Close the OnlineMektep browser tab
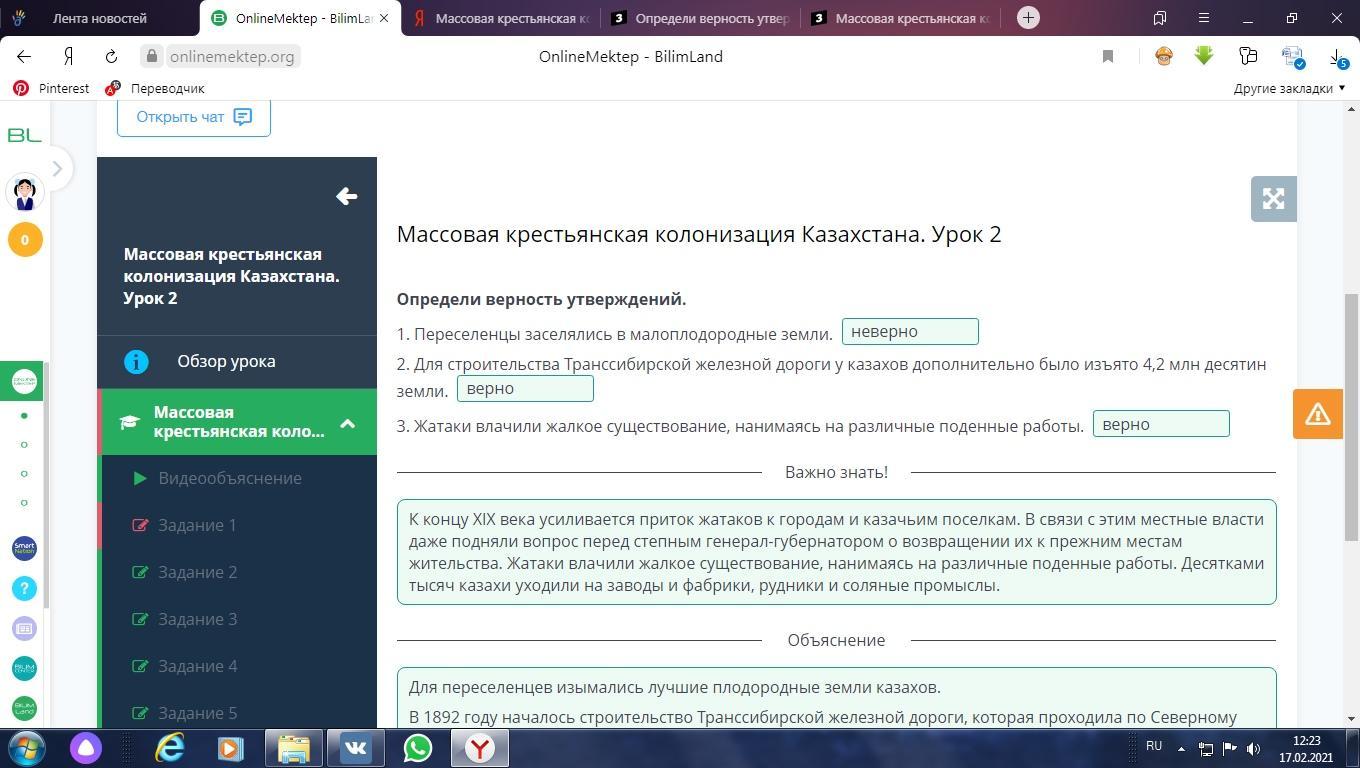 tap(384, 18)
